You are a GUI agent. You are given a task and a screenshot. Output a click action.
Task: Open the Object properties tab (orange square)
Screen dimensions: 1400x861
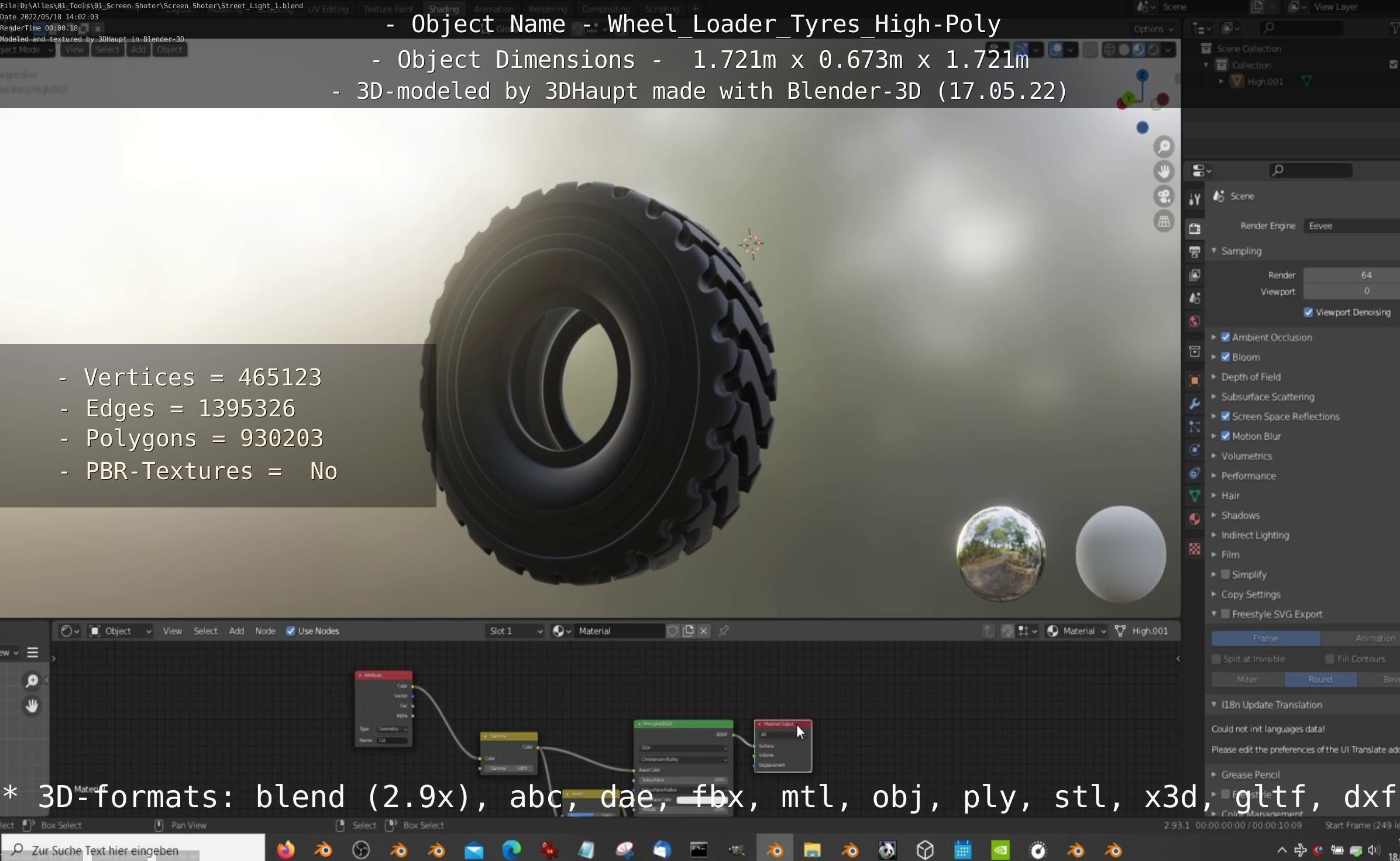click(1195, 380)
